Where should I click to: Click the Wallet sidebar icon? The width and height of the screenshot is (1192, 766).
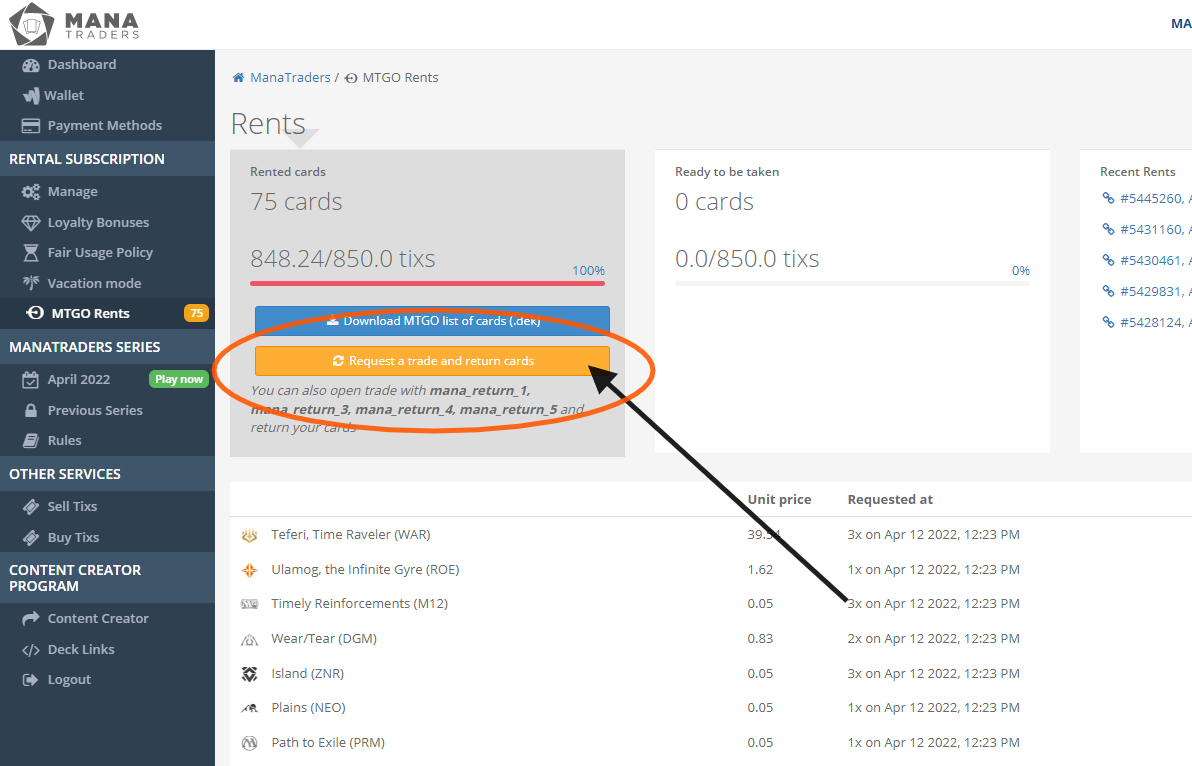(x=30, y=96)
